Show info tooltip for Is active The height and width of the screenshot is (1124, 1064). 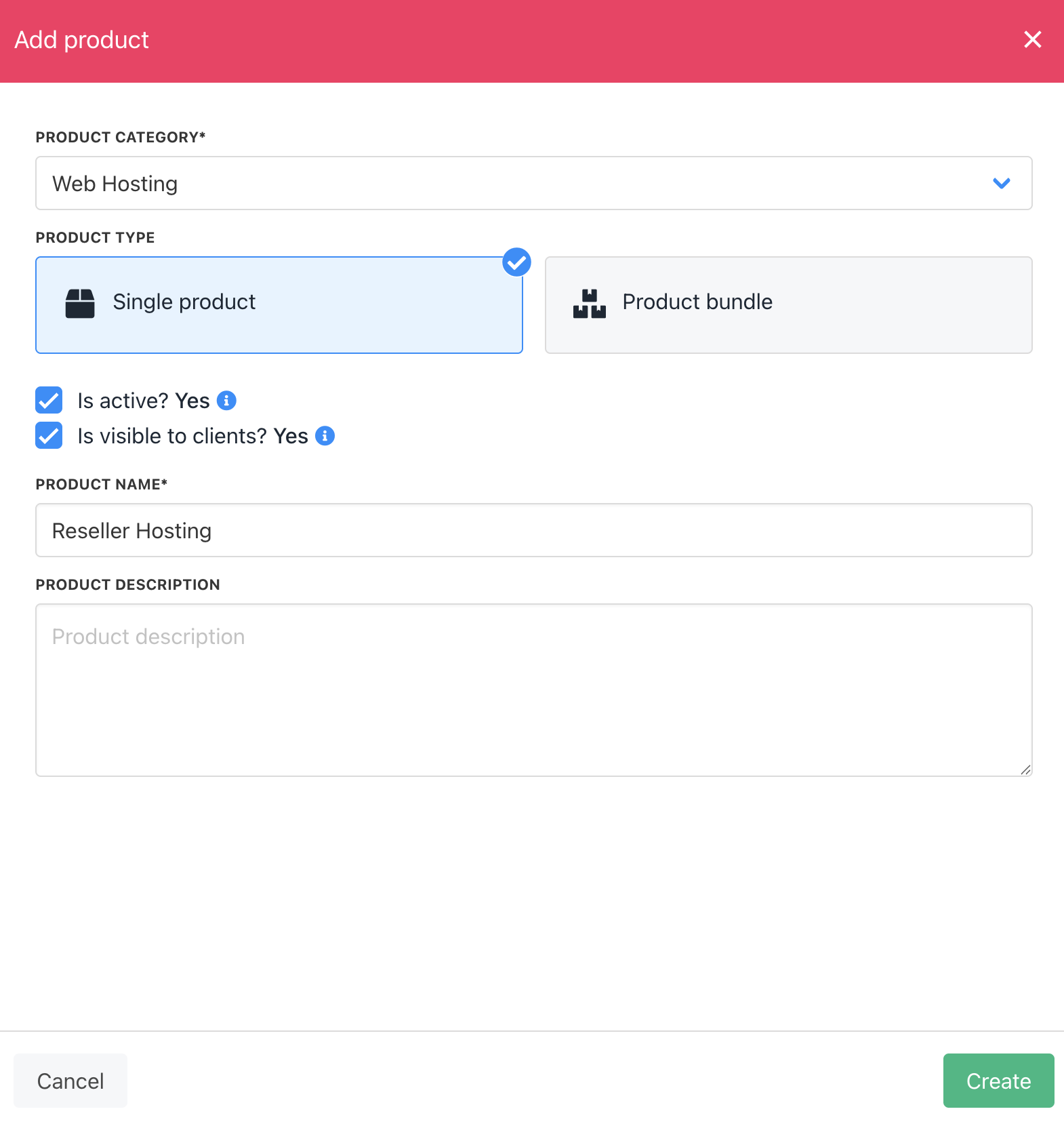(x=226, y=401)
